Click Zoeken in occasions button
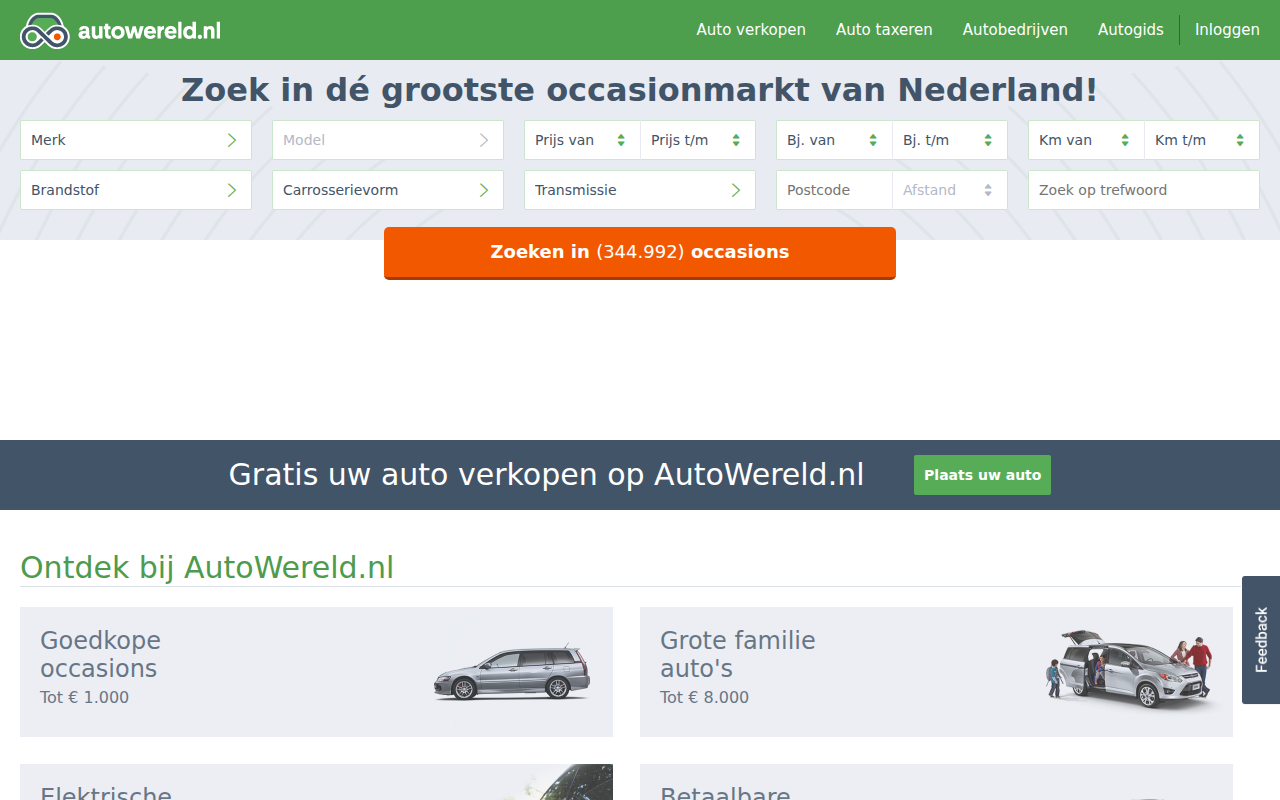Viewport: 1280px width, 800px height. (640, 253)
